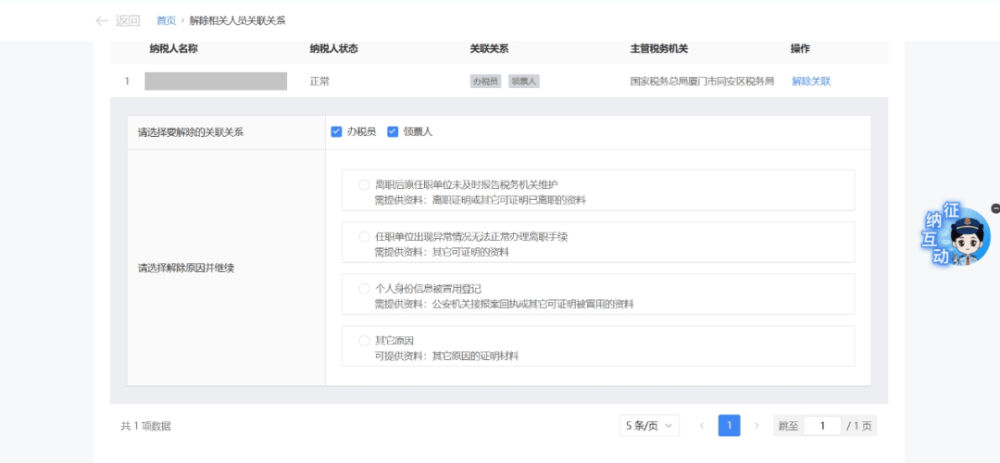Screen dimensions: 1000x463
Task: Click 解除关联 in row 1
Action: click(811, 81)
